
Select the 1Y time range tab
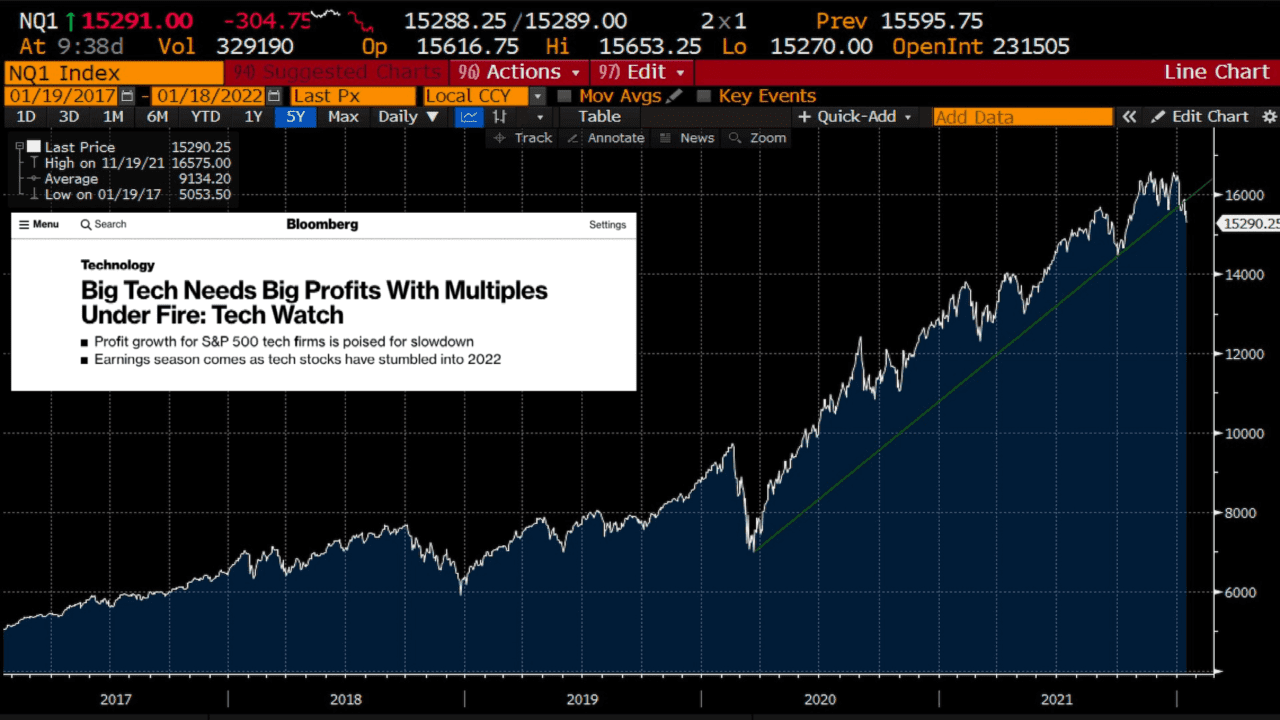coord(254,117)
